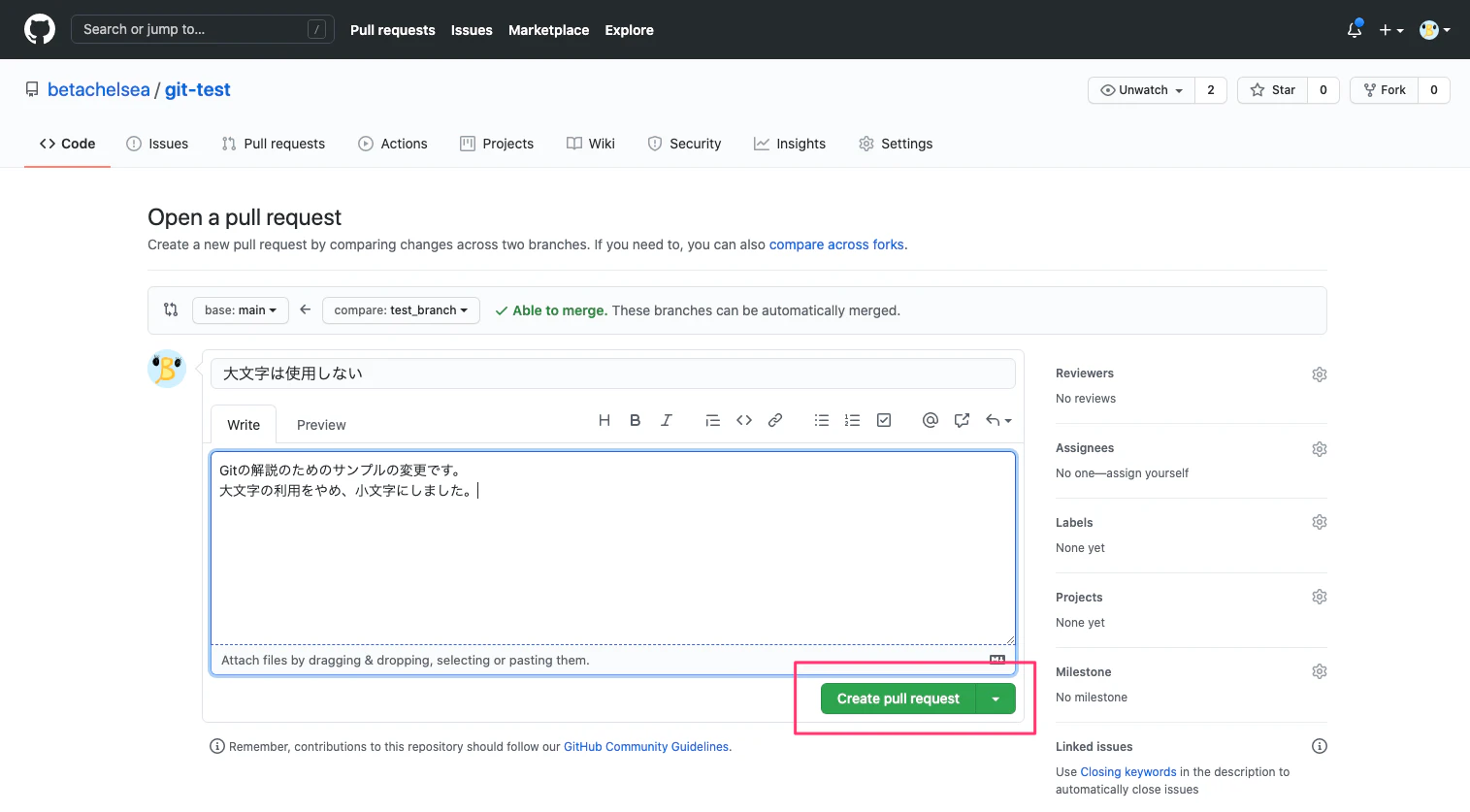This screenshot has width=1470, height=812.
Task: Expand Create pull request options arrow
Action: pyautogui.click(x=996, y=698)
